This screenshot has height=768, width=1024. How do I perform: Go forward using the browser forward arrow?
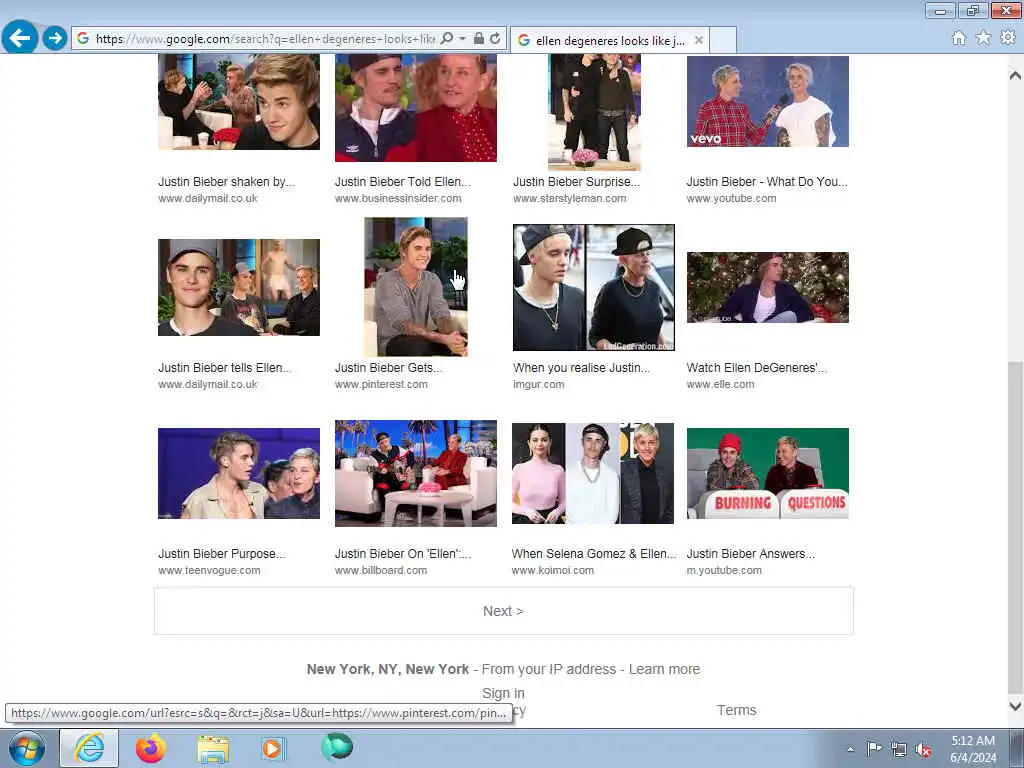click(x=55, y=39)
